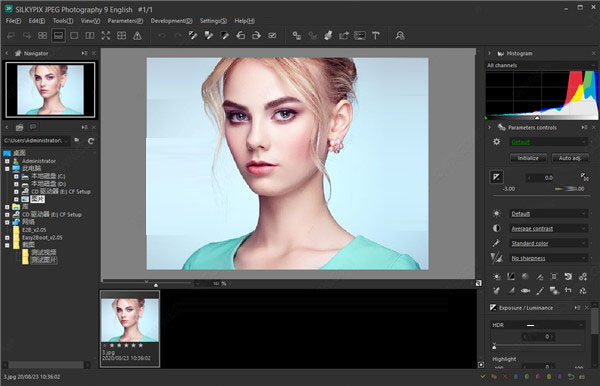
Task: Click the Initialize button
Action: (x=528, y=158)
